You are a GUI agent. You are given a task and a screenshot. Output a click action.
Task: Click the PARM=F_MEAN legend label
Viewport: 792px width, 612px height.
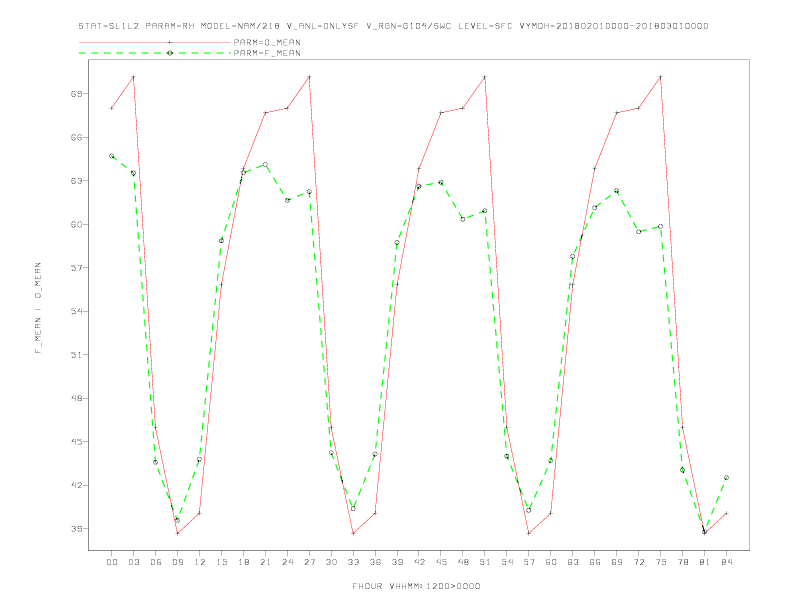click(x=267, y=53)
